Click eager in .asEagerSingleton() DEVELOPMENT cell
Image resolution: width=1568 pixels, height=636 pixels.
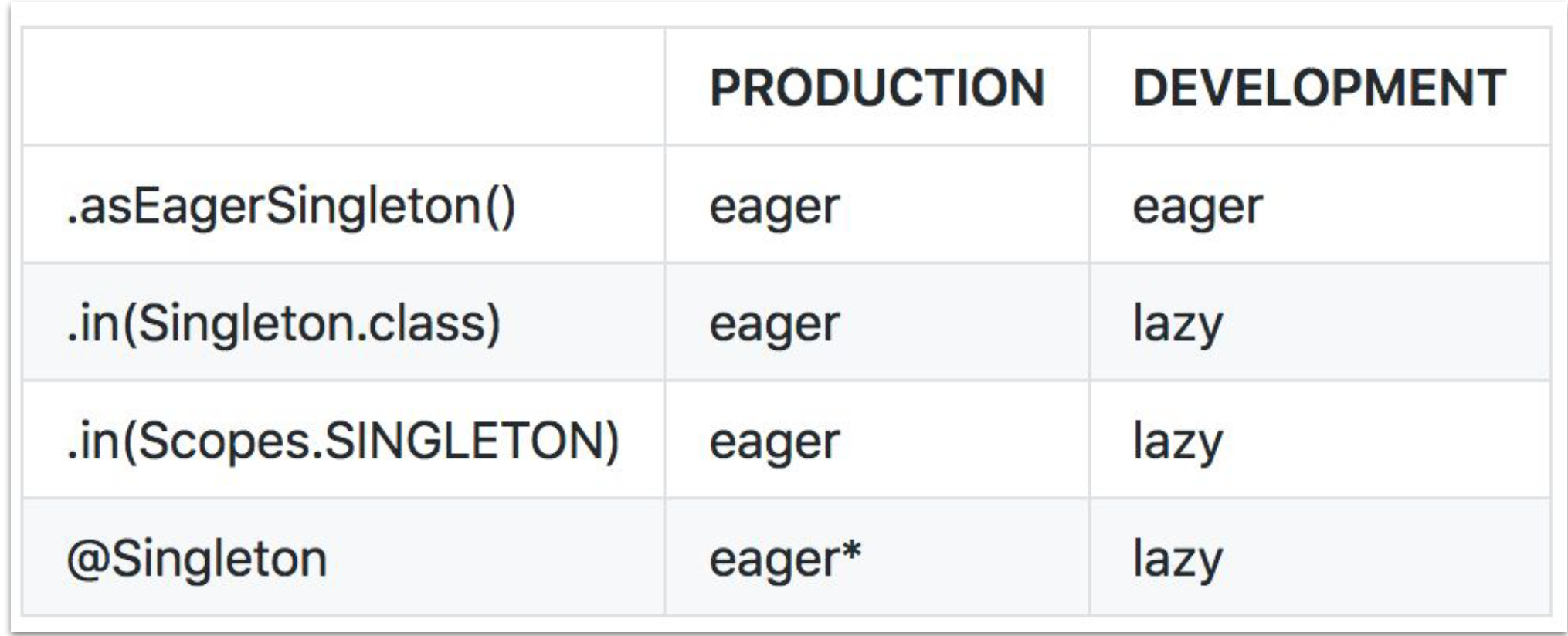[x=1196, y=207]
